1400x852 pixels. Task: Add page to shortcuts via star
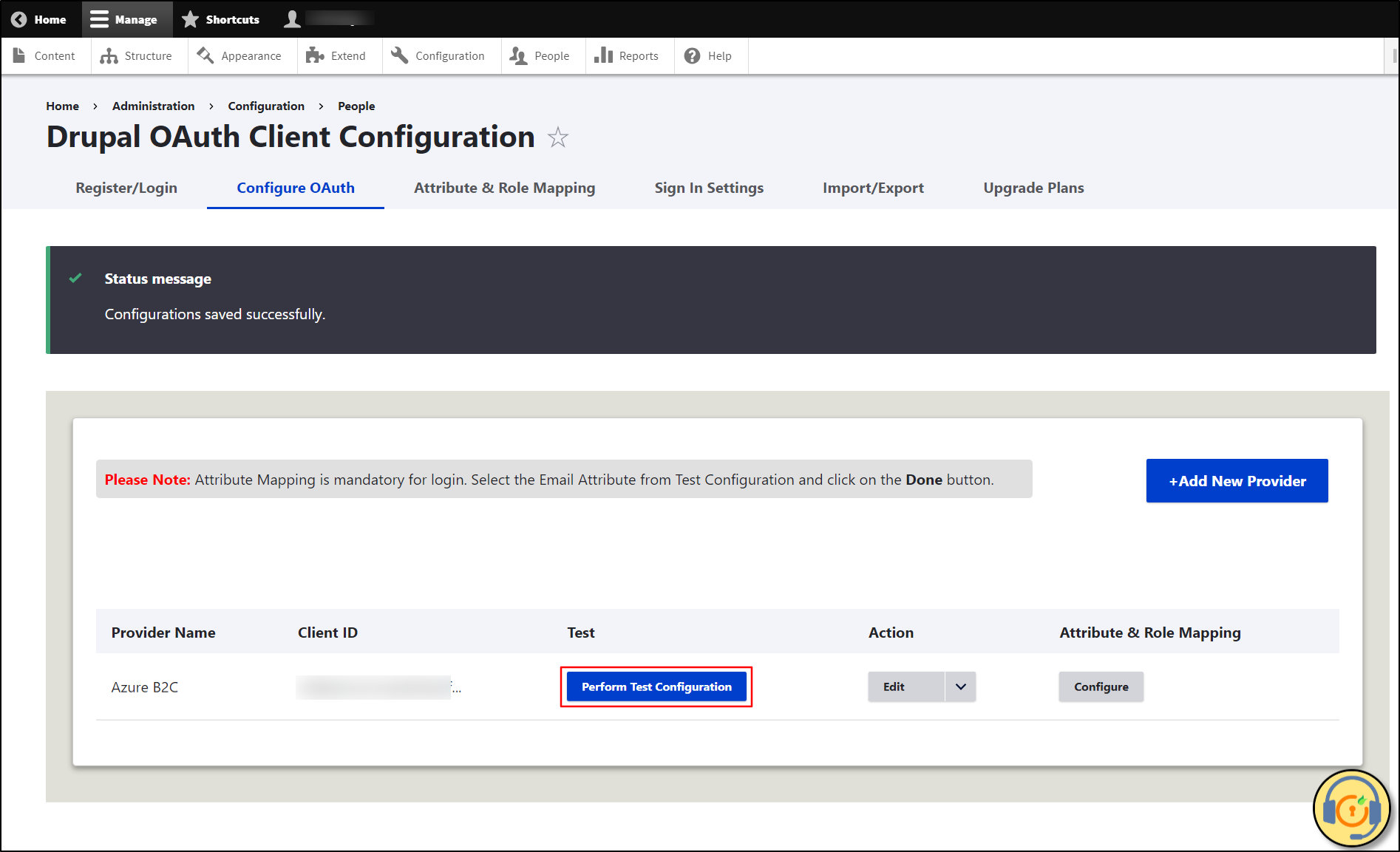(x=558, y=137)
